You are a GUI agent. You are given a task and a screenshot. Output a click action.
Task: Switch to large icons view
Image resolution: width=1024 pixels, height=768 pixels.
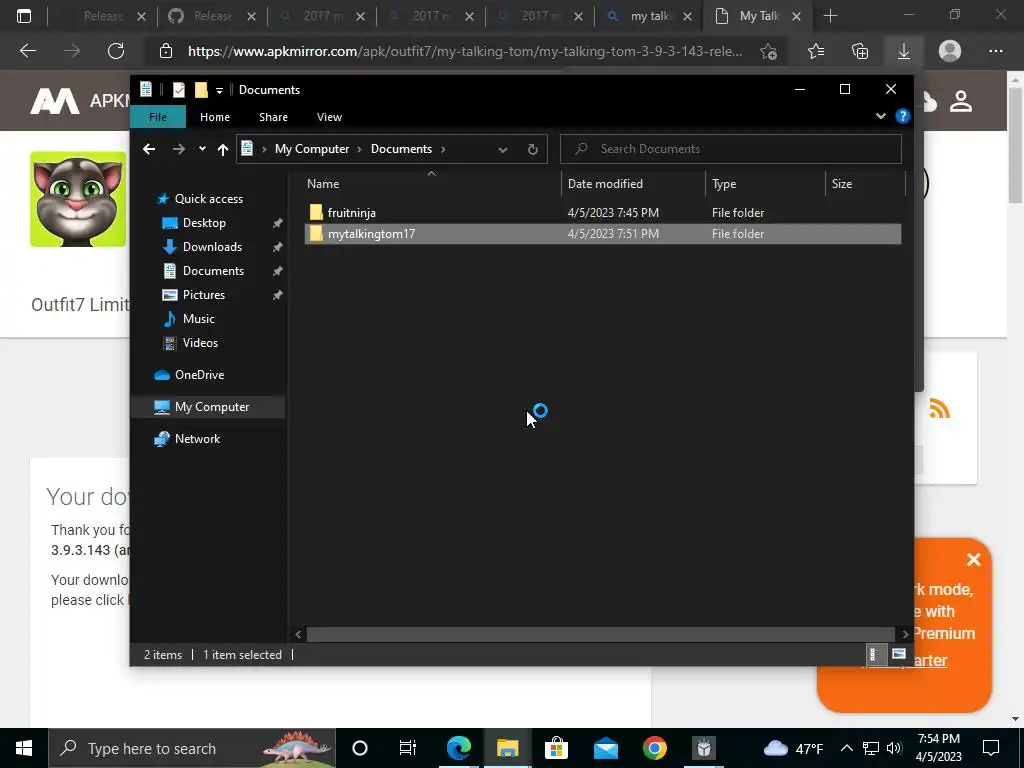coord(899,654)
